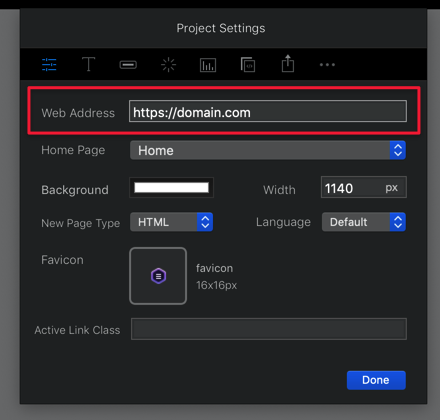Click the favicon image well
440x420 pixels.
158,276
